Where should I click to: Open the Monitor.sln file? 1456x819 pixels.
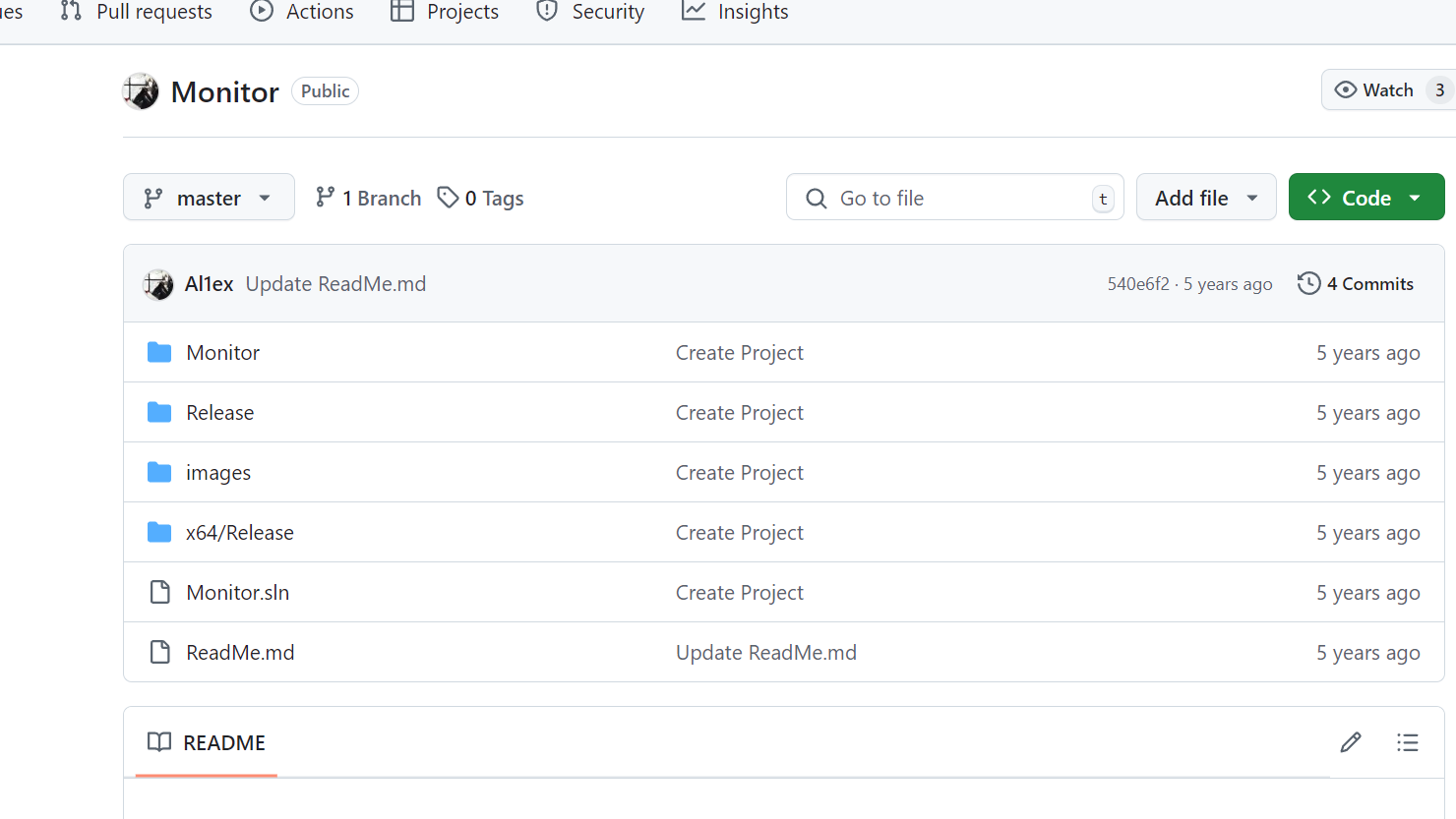(238, 593)
